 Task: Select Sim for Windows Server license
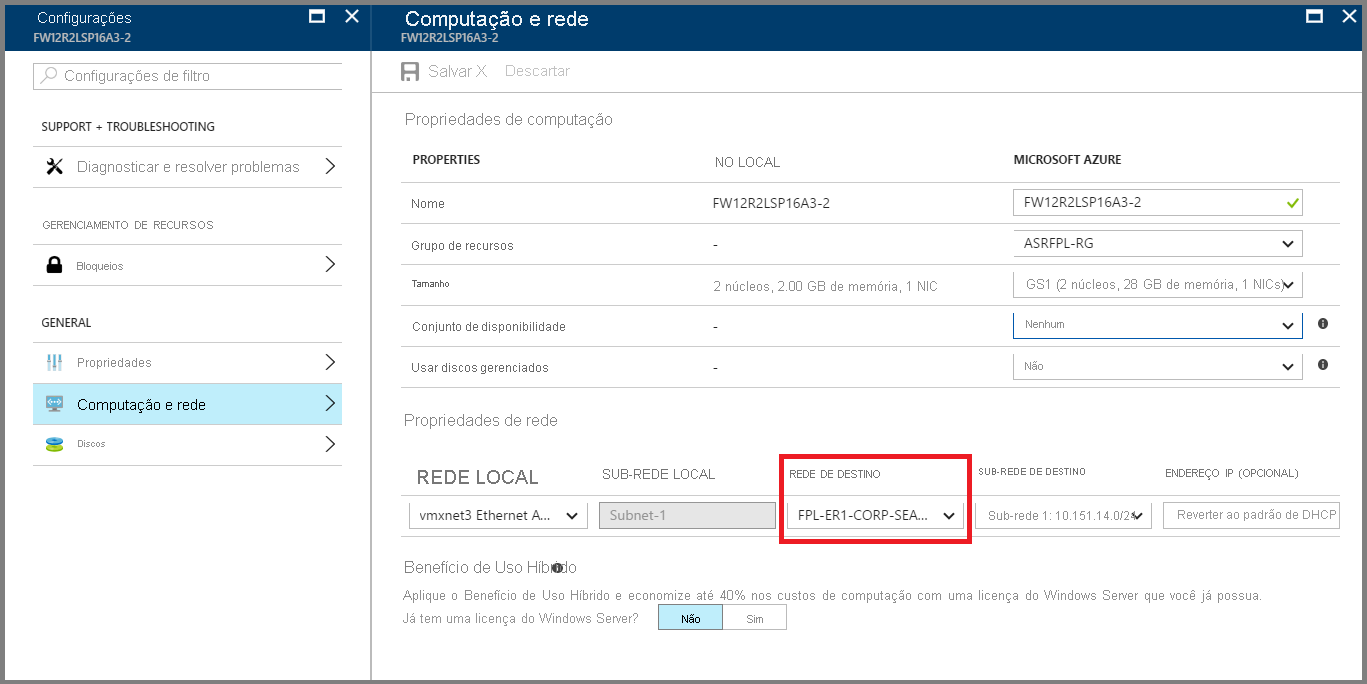click(754, 618)
